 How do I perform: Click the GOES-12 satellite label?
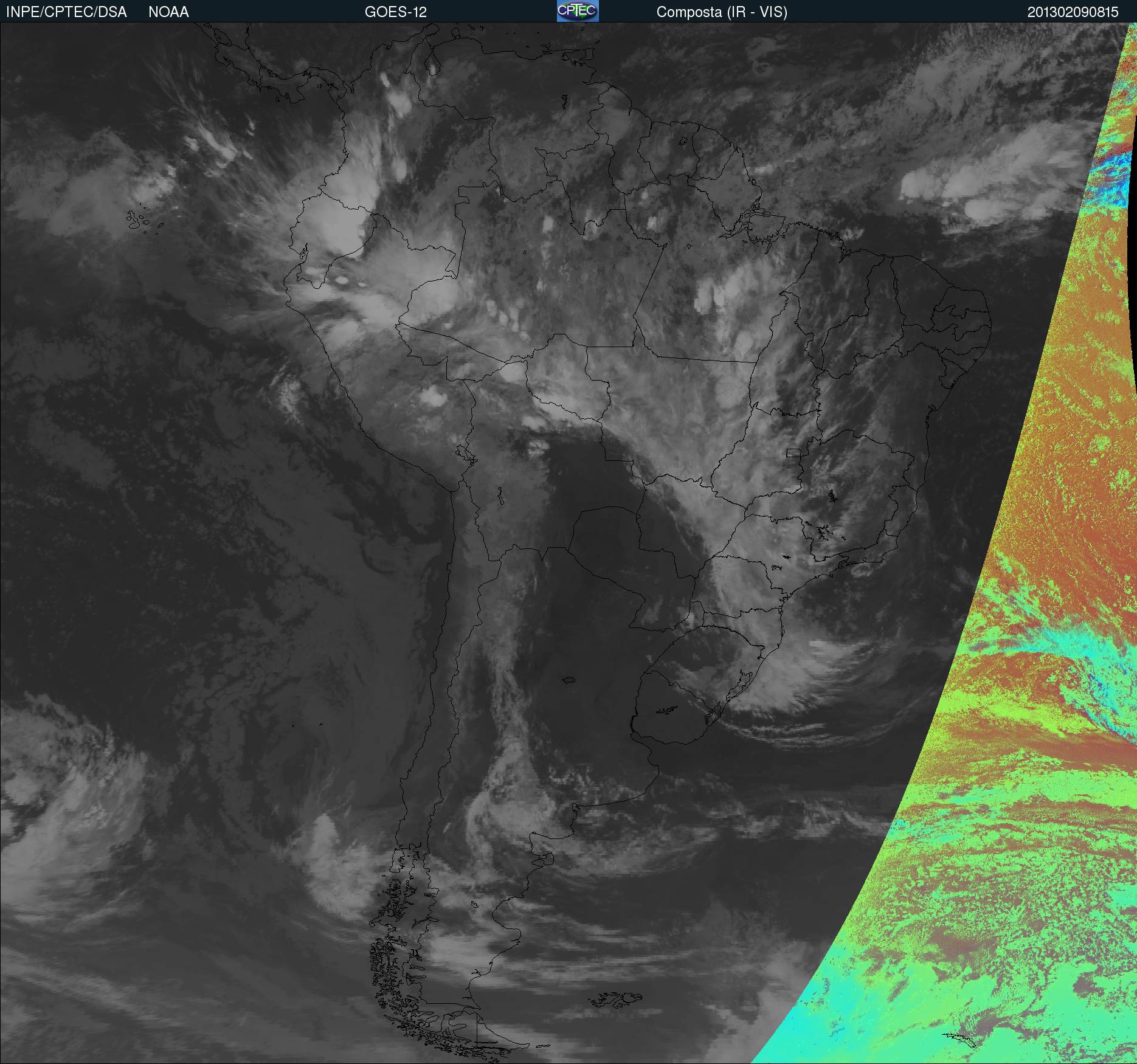396,12
